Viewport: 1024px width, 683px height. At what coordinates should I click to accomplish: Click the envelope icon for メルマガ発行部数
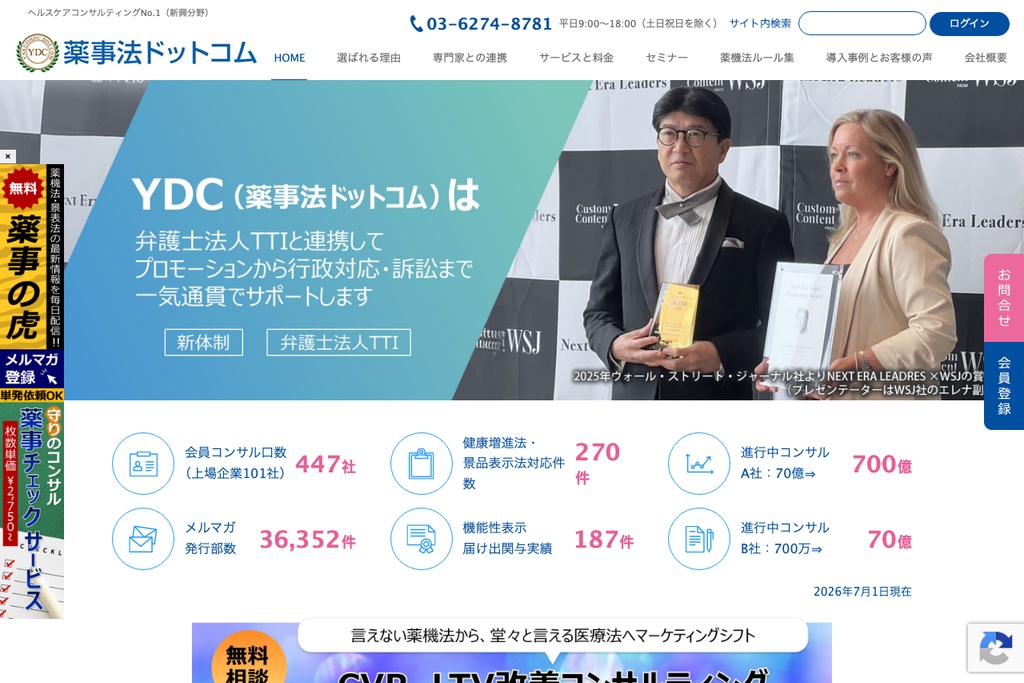tap(143, 539)
